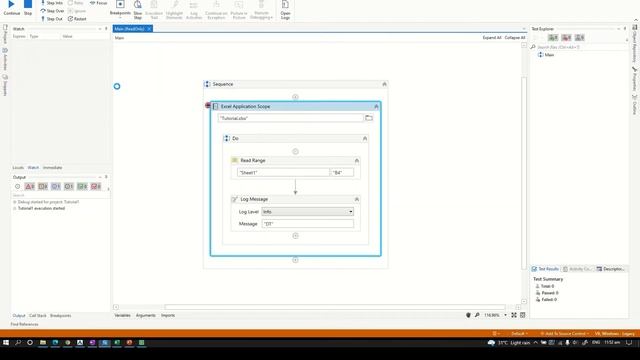The image size is (640, 360).
Task: Click the fit to screen icon
Action: (514, 315)
